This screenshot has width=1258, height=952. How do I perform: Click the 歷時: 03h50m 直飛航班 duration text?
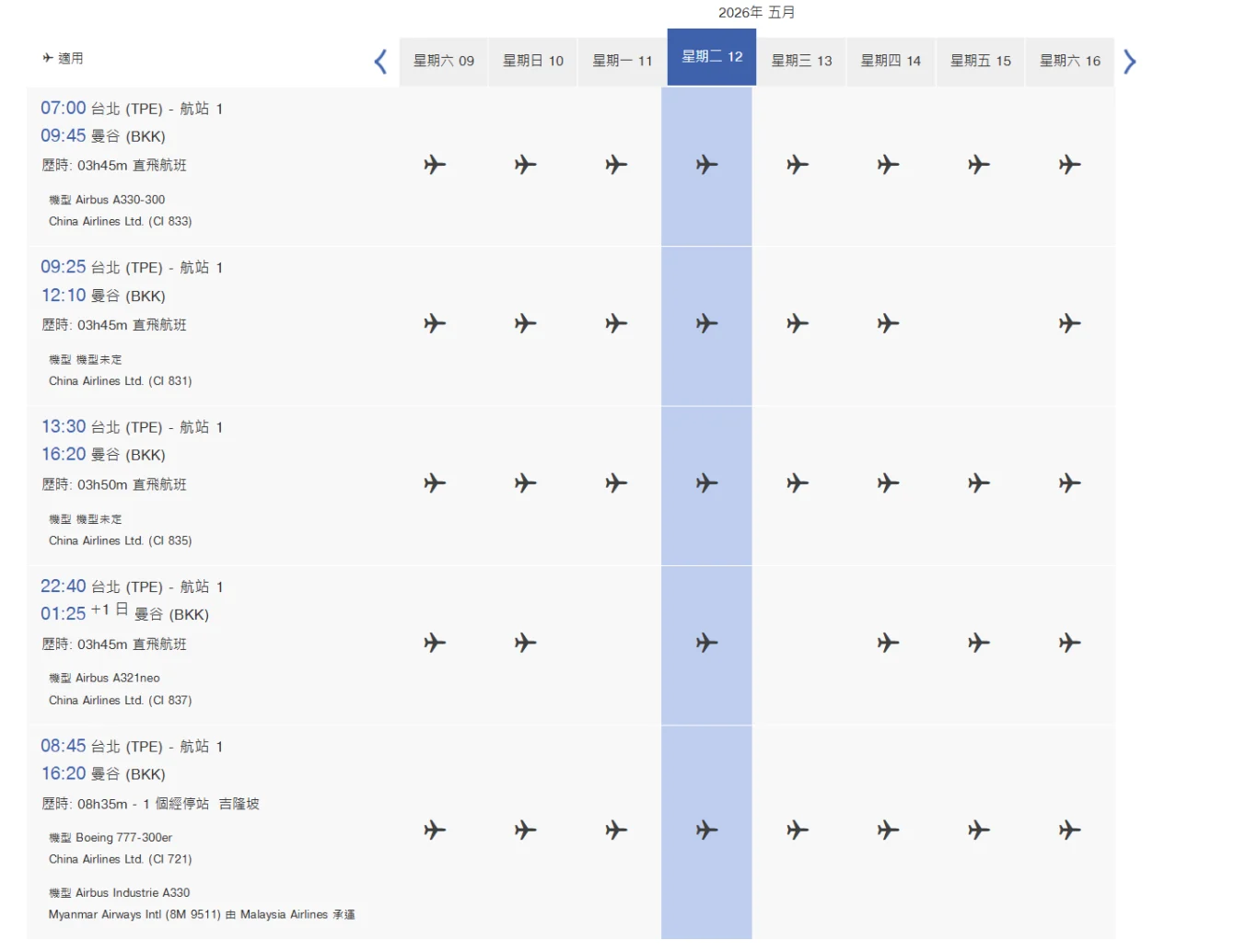[114, 484]
